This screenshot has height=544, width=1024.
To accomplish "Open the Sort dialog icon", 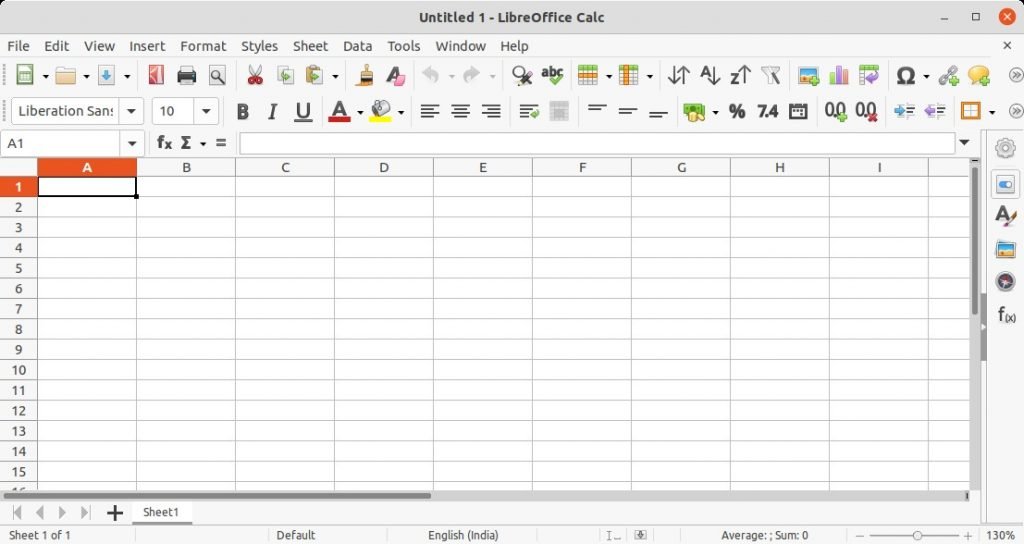I will (679, 75).
